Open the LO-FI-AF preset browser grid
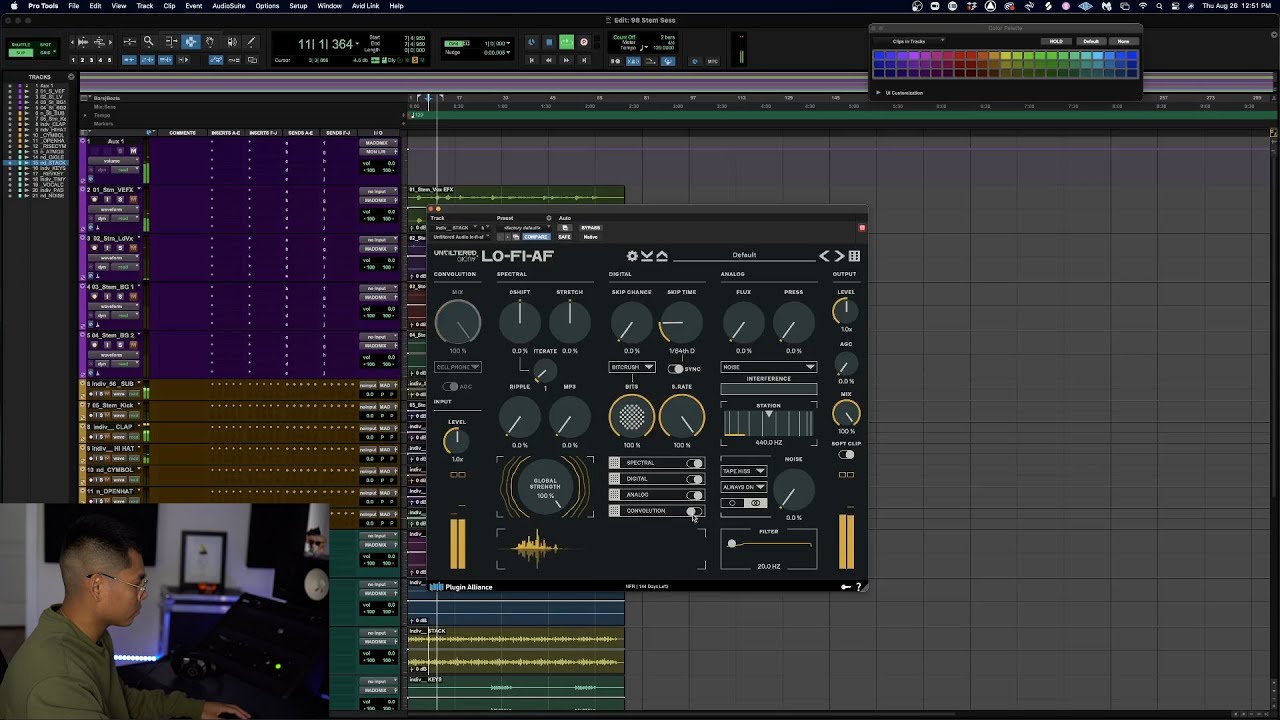The height and width of the screenshot is (720, 1280). (854, 256)
